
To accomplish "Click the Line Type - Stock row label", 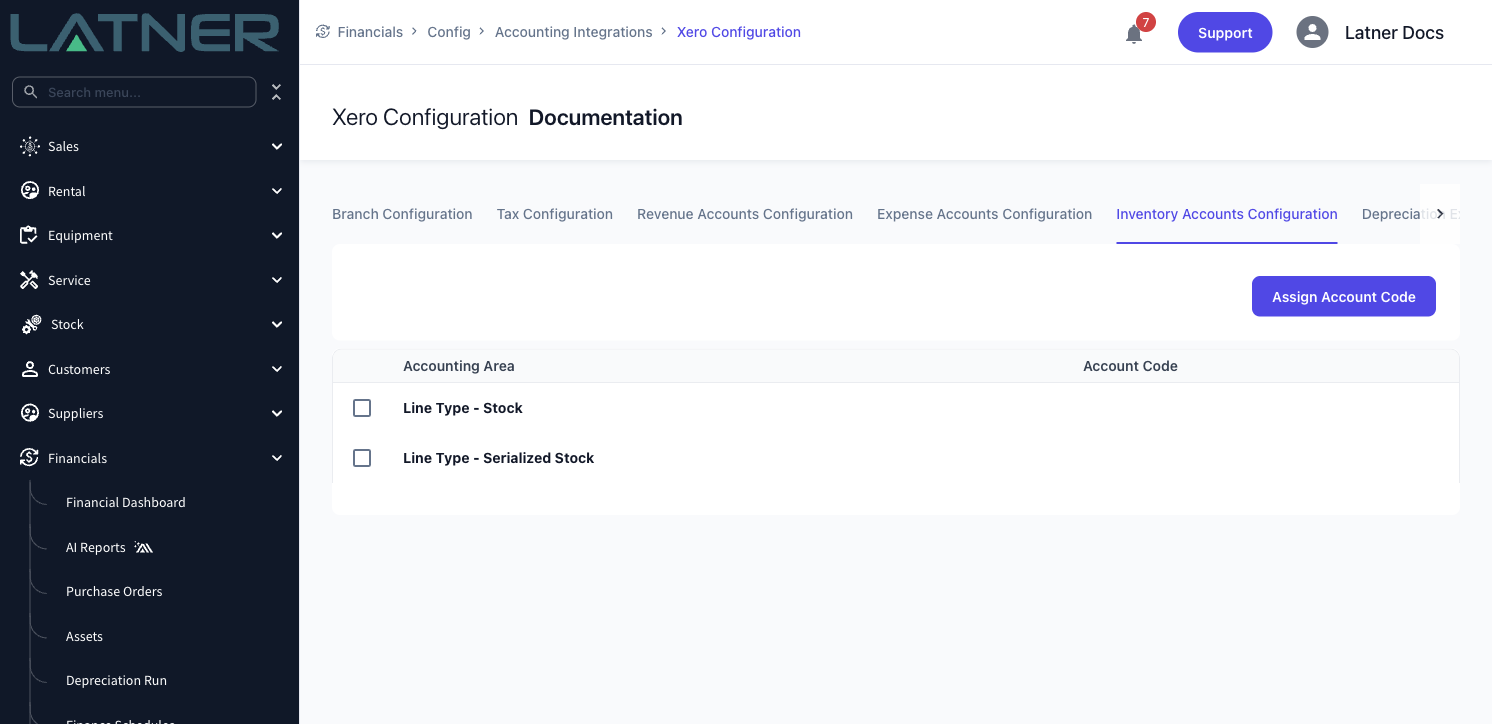I will (463, 408).
